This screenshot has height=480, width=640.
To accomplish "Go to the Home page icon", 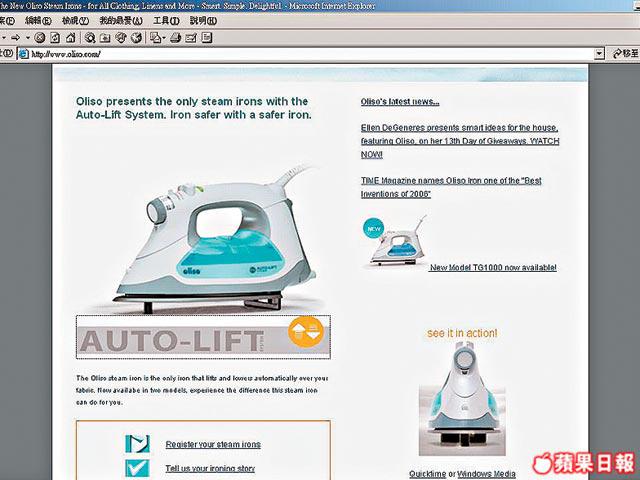I will pos(71,37).
